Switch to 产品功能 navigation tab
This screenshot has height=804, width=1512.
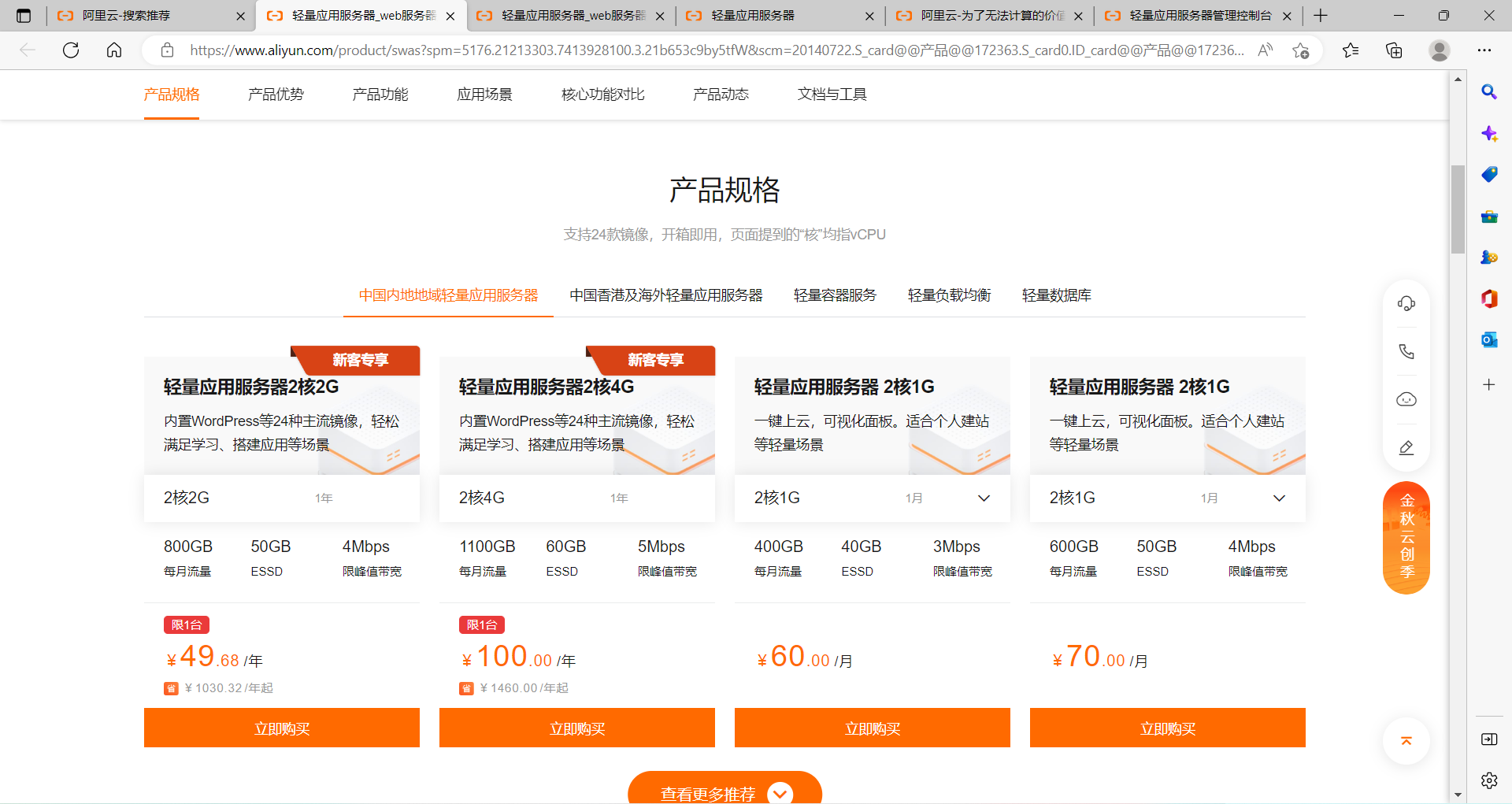click(380, 94)
